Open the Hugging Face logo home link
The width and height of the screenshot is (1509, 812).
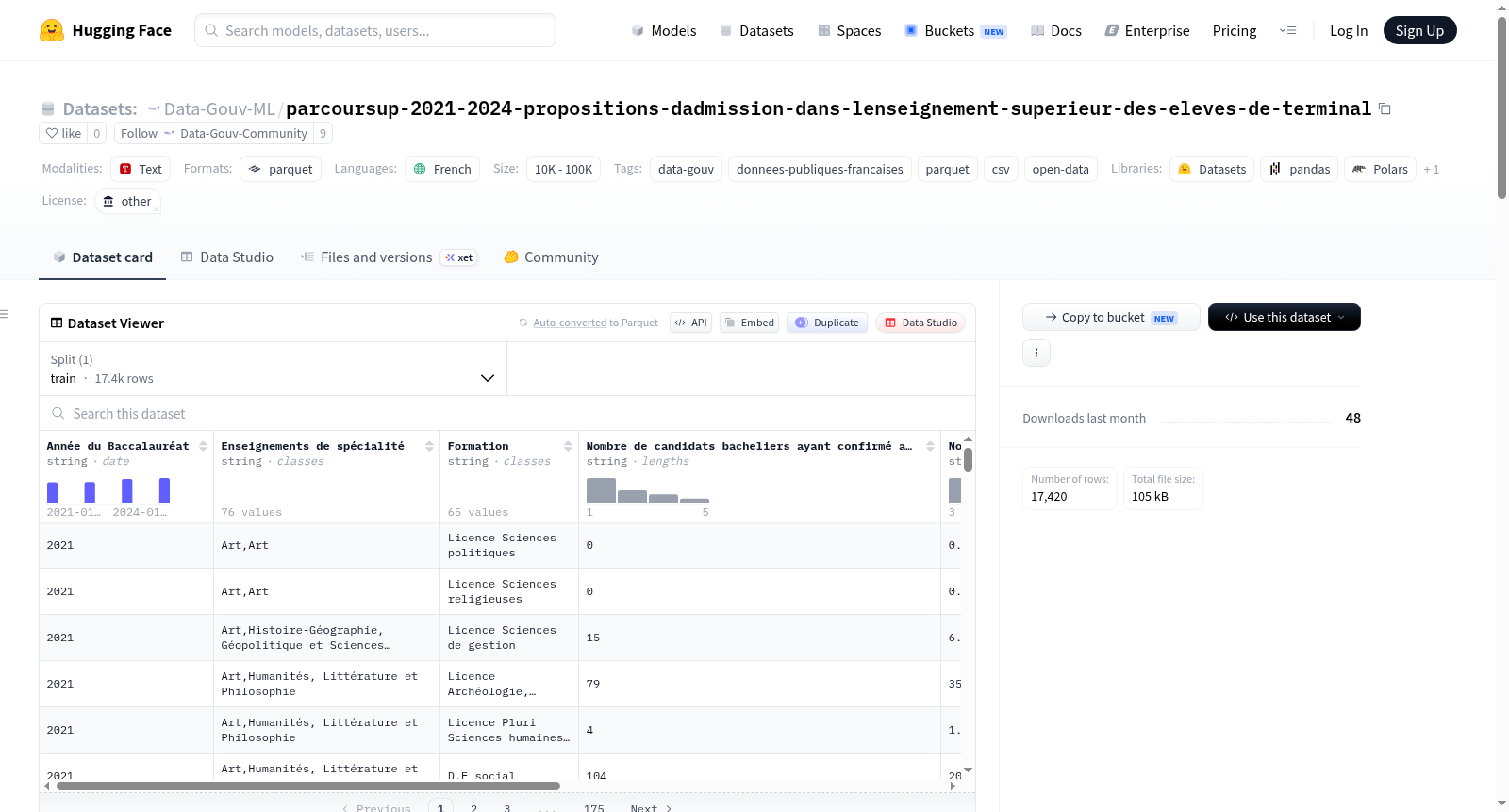(106, 30)
